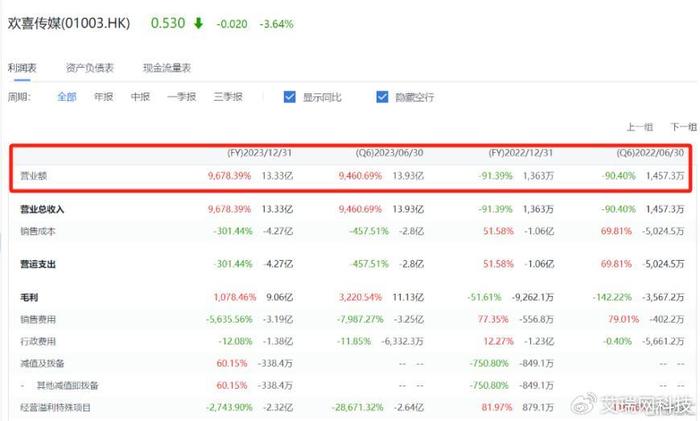Click the 销售费用 row label
Viewport: 700px width, 421px height.
coord(38,319)
